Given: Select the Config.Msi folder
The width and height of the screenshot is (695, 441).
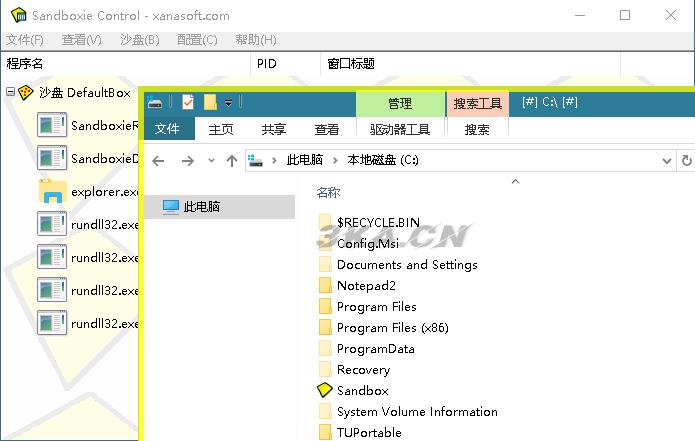Looking at the screenshot, I should (x=367, y=243).
